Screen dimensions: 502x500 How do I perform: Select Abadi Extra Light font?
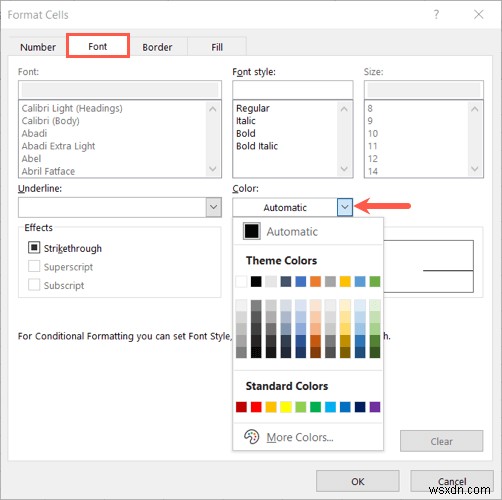click(x=58, y=146)
